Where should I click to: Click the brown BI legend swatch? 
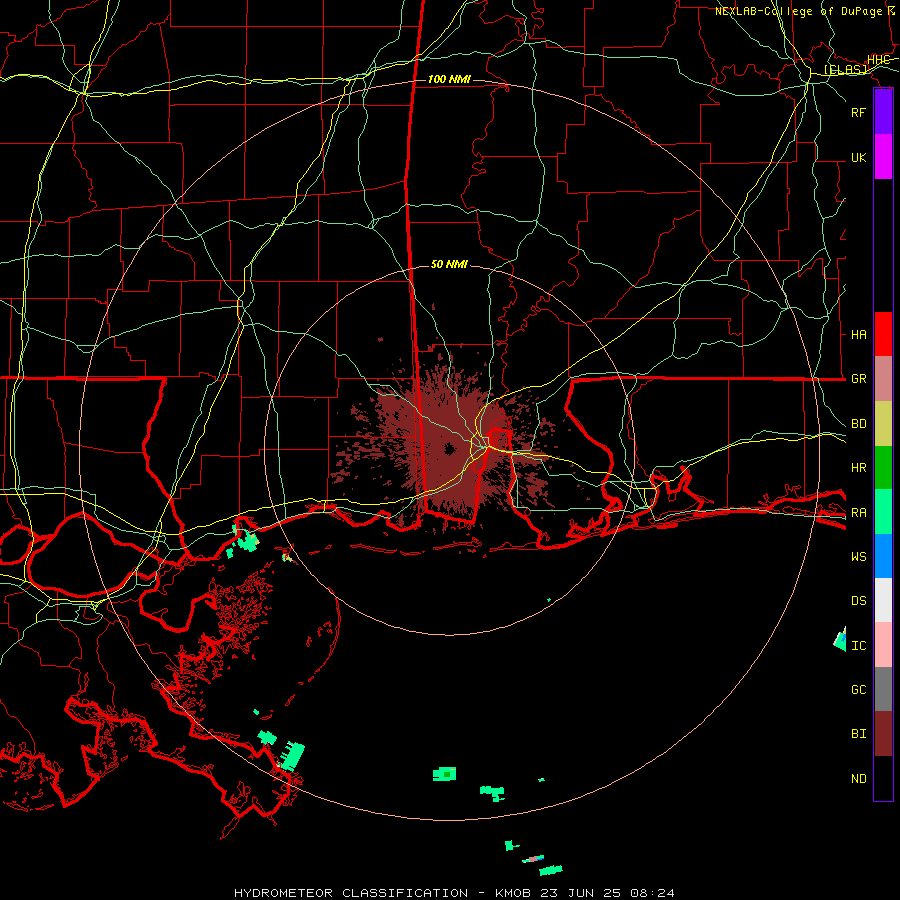(x=883, y=734)
